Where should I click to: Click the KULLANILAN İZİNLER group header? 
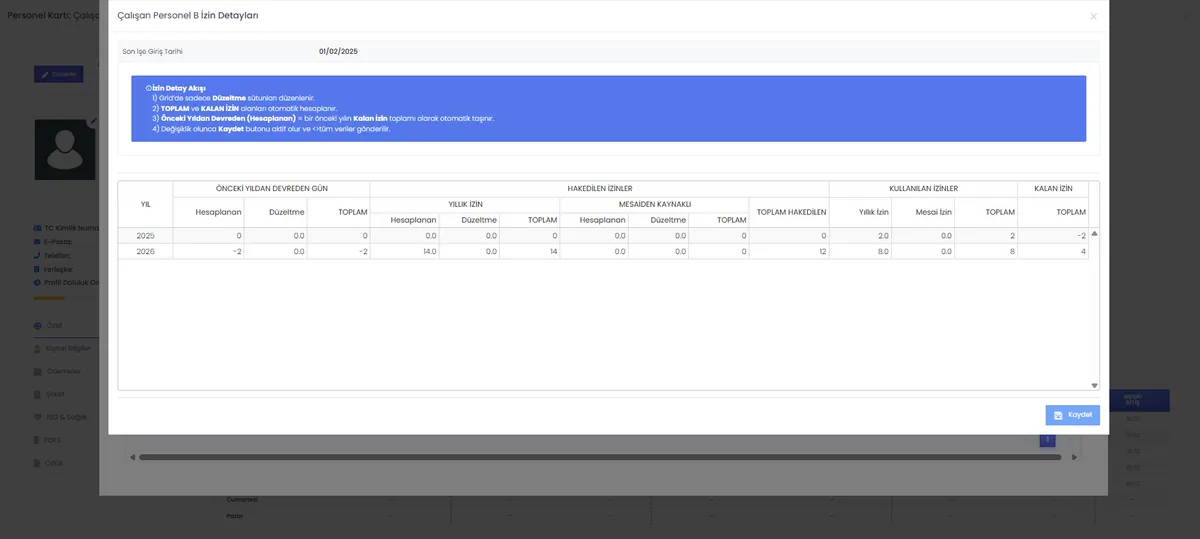coord(923,188)
